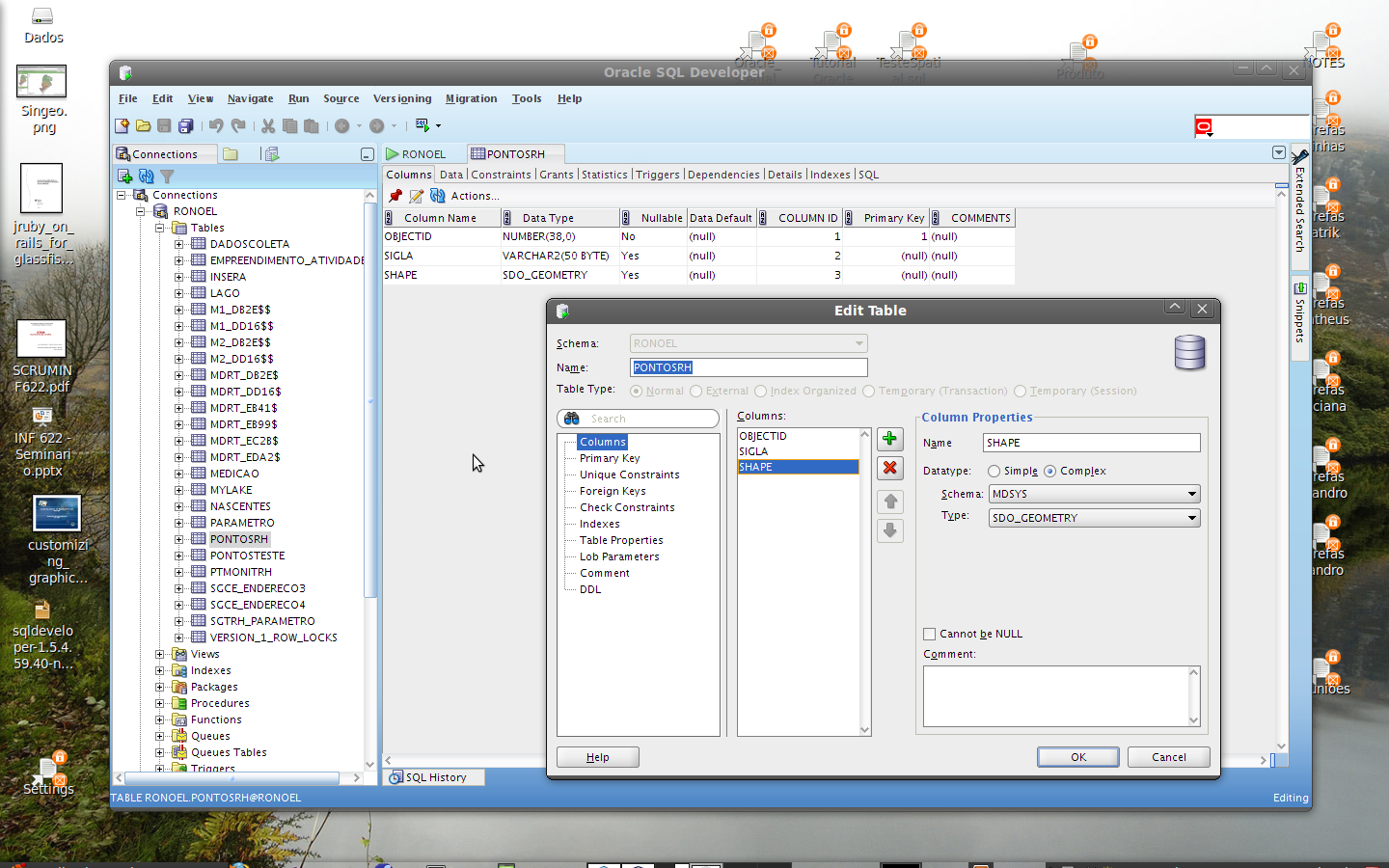Image resolution: width=1389 pixels, height=868 pixels.
Task: Click the Freeze View pin icon
Action: click(395, 196)
